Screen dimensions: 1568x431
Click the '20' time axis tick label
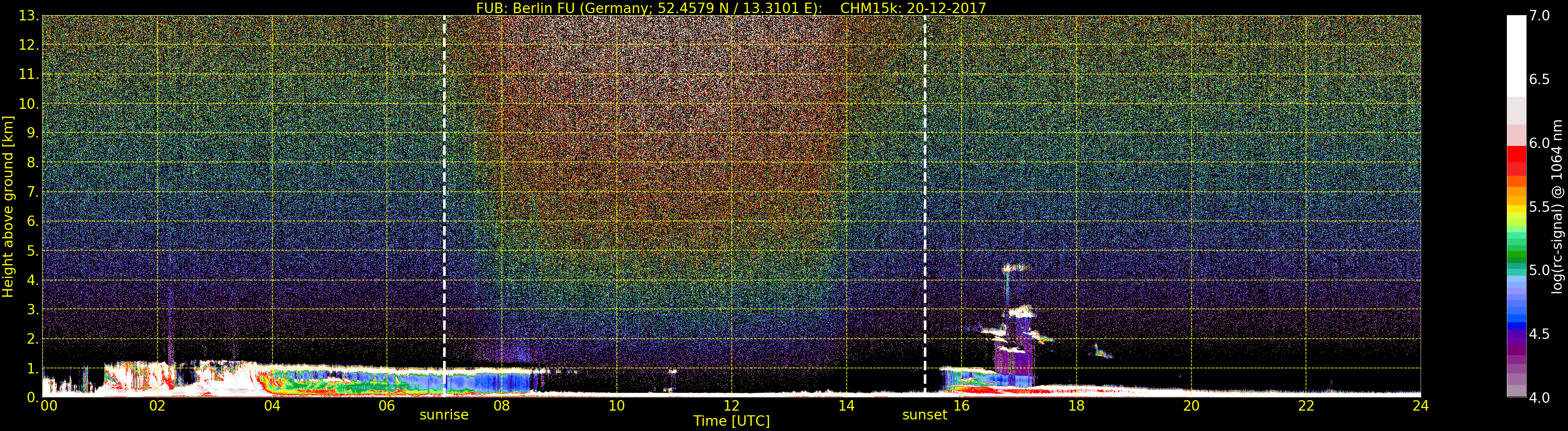1191,406
